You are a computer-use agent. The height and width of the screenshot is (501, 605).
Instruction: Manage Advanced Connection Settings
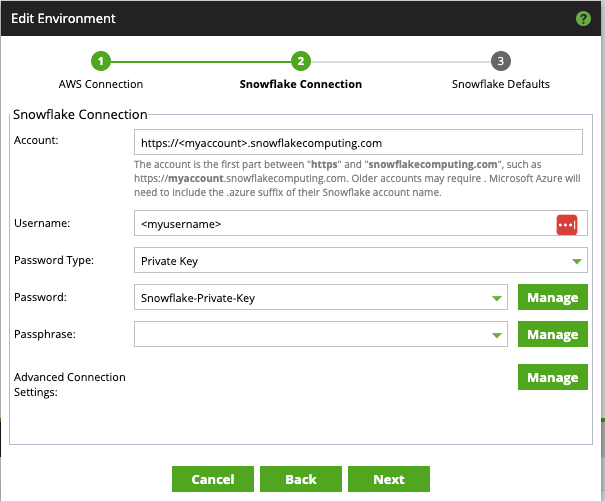(552, 377)
